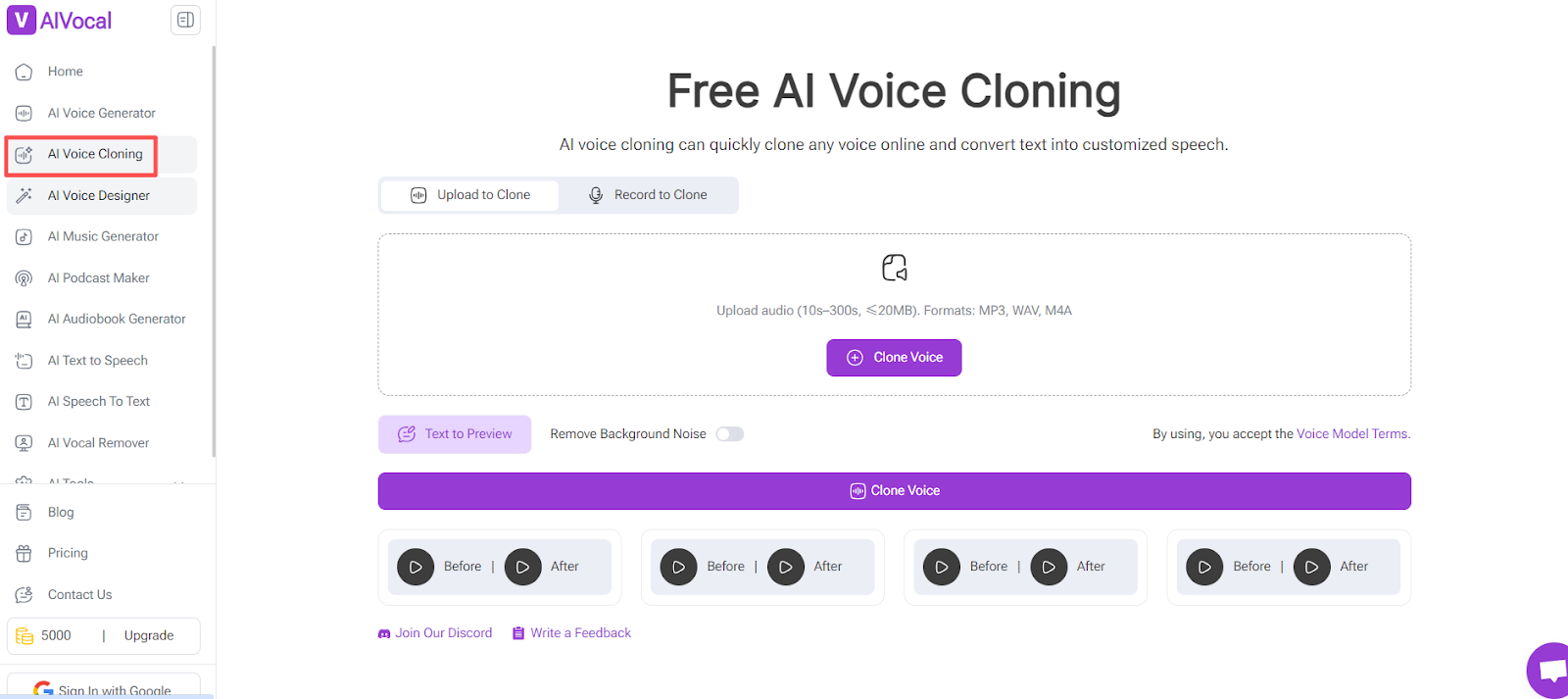The height and width of the screenshot is (699, 1568).
Task: Navigate to Home from the sidebar
Action: coord(65,71)
